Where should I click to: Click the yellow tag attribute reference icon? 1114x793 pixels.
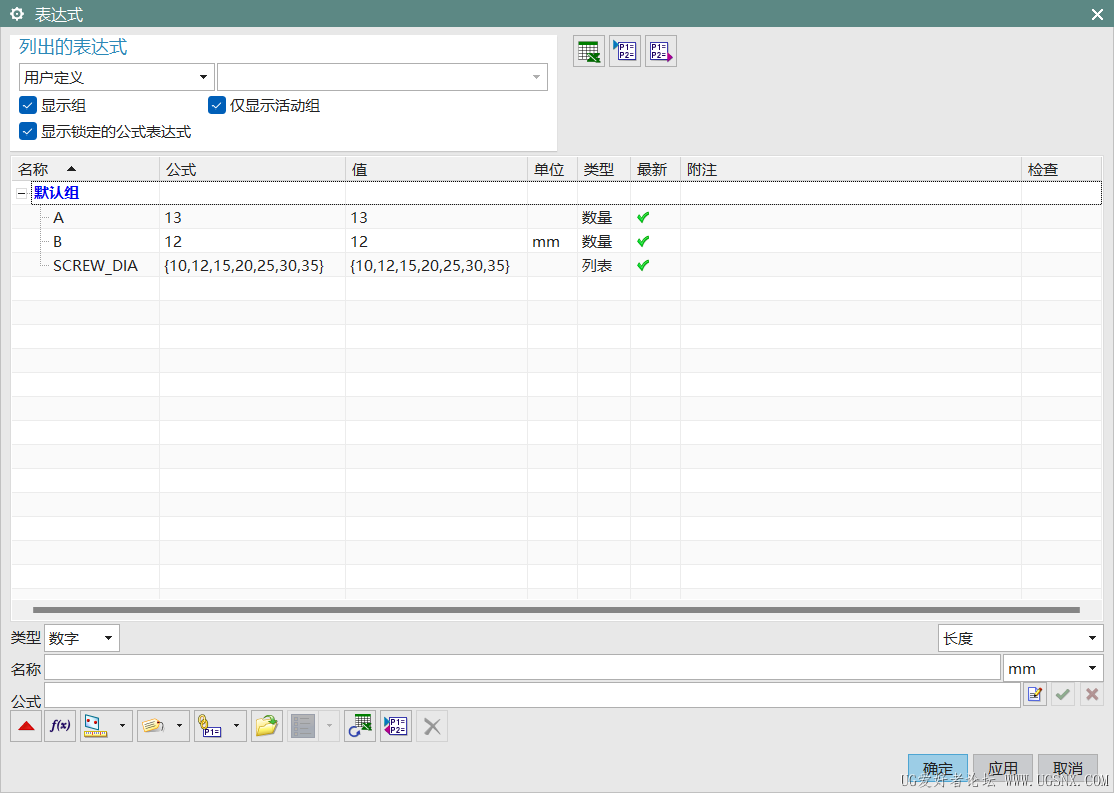click(x=153, y=726)
